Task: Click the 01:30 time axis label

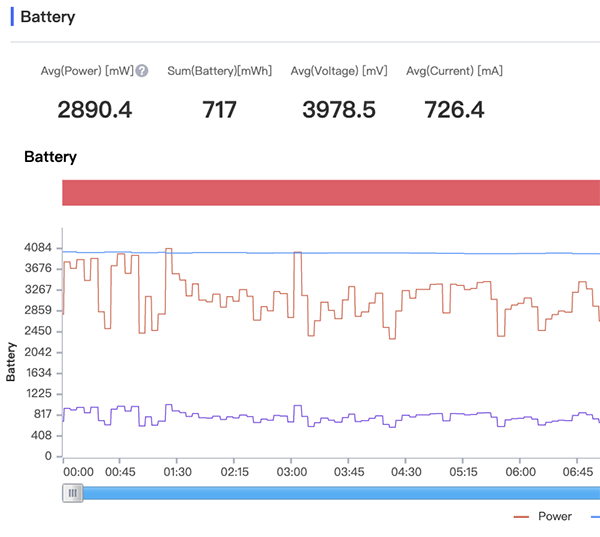Action: pyautogui.click(x=177, y=471)
